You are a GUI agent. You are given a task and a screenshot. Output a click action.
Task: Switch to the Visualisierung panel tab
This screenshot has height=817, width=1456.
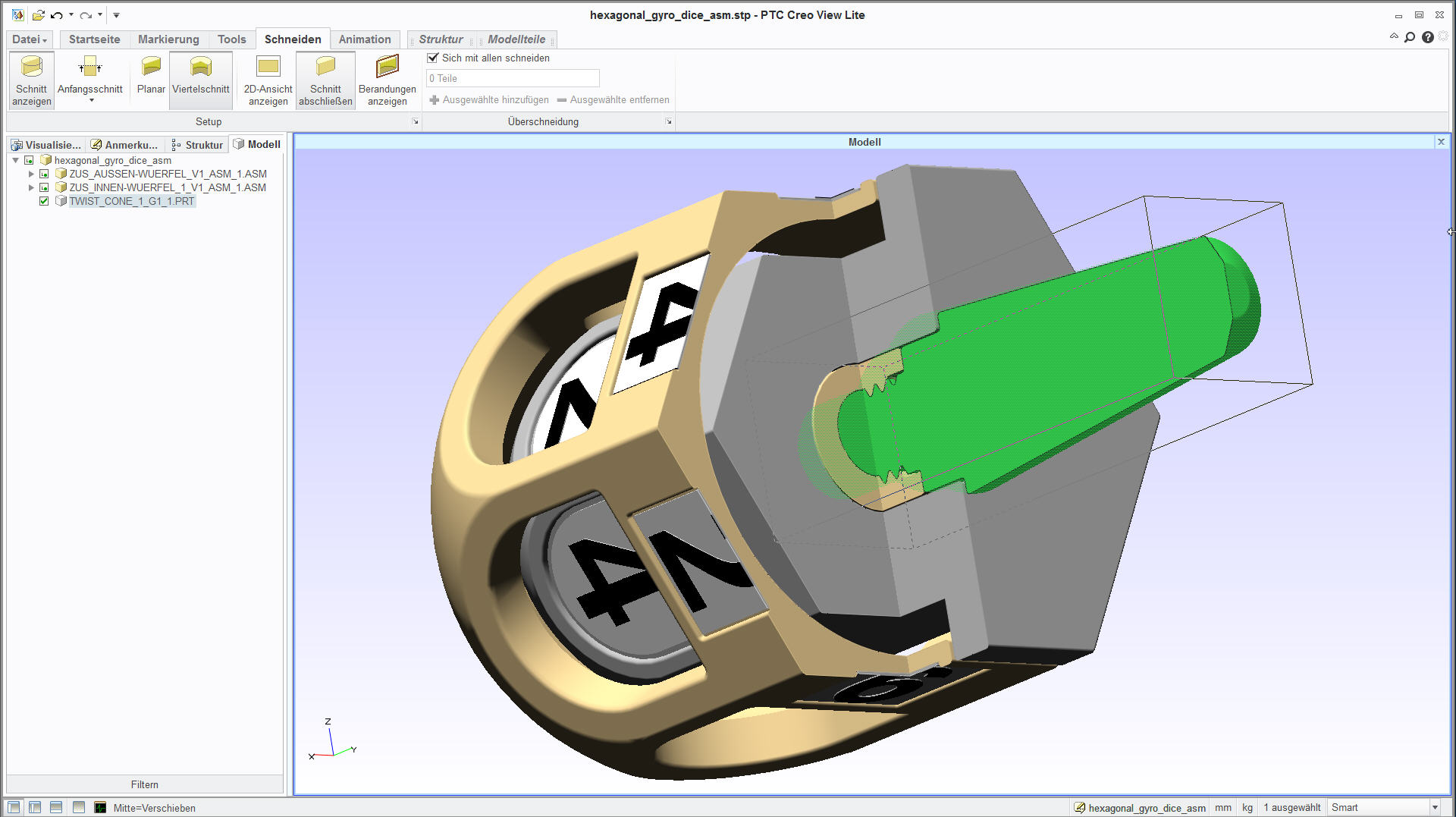tap(46, 145)
